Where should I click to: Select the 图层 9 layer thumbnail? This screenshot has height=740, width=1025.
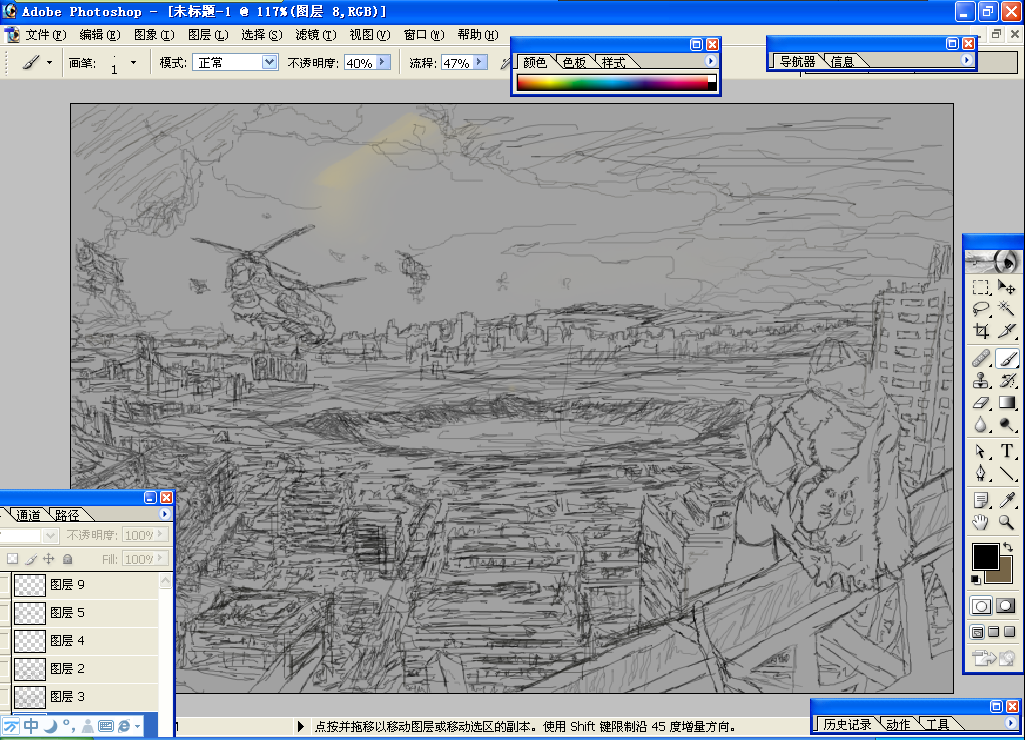point(30,584)
